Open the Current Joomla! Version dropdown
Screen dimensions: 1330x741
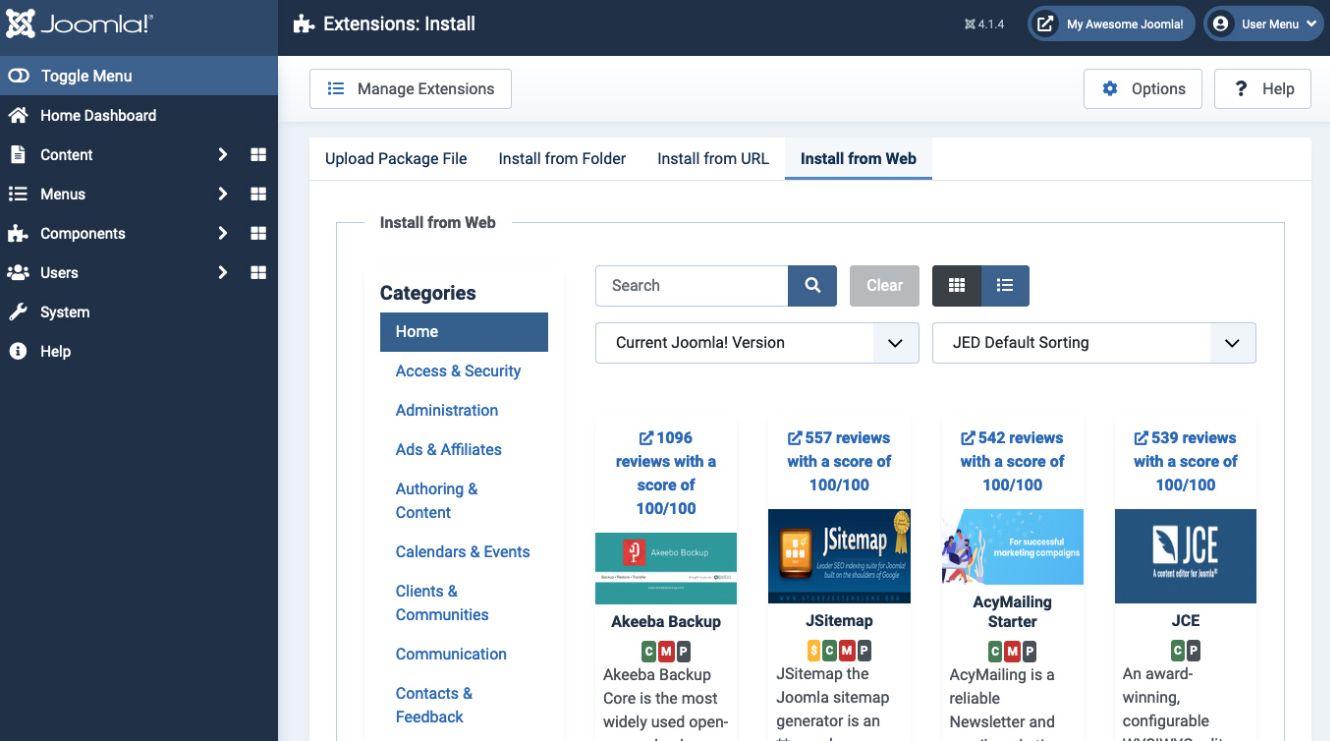(757, 343)
